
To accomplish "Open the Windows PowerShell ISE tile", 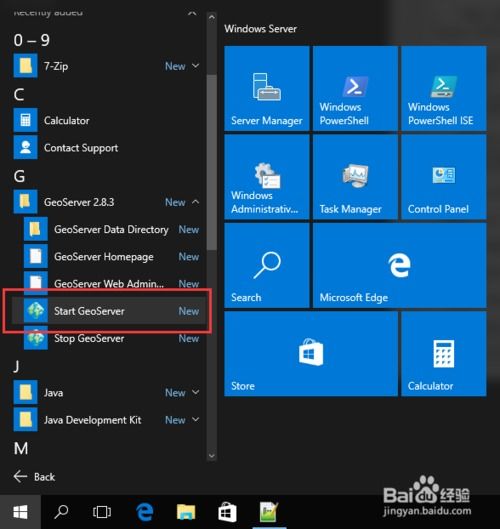I will pos(444,88).
